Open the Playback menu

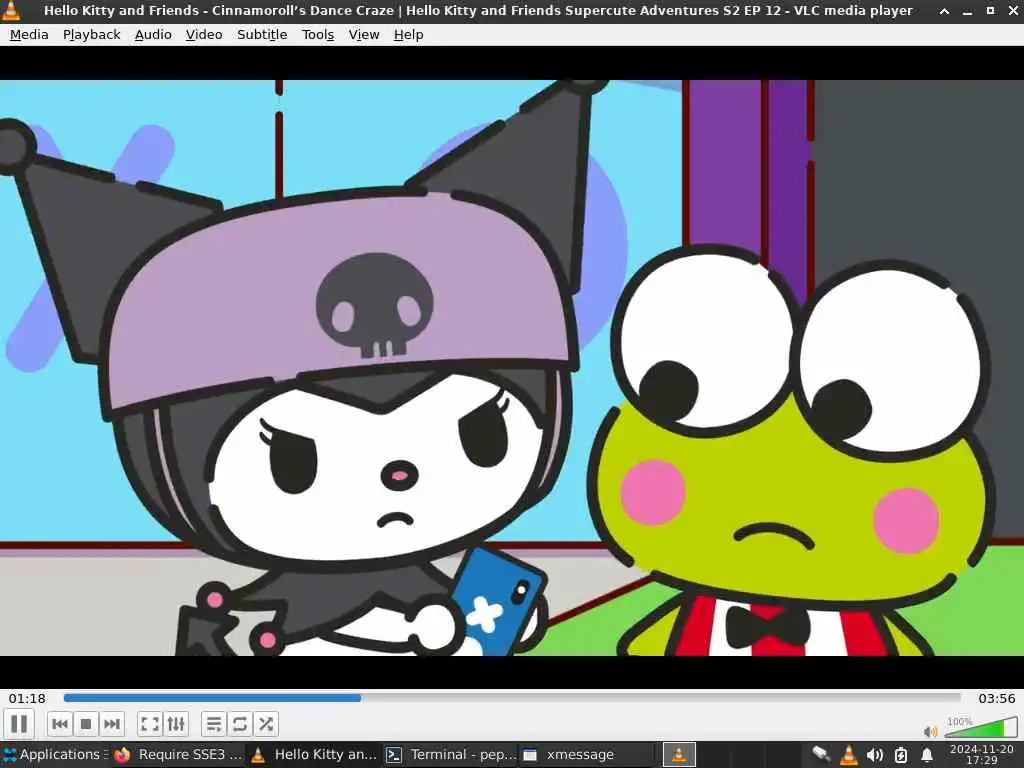point(91,35)
